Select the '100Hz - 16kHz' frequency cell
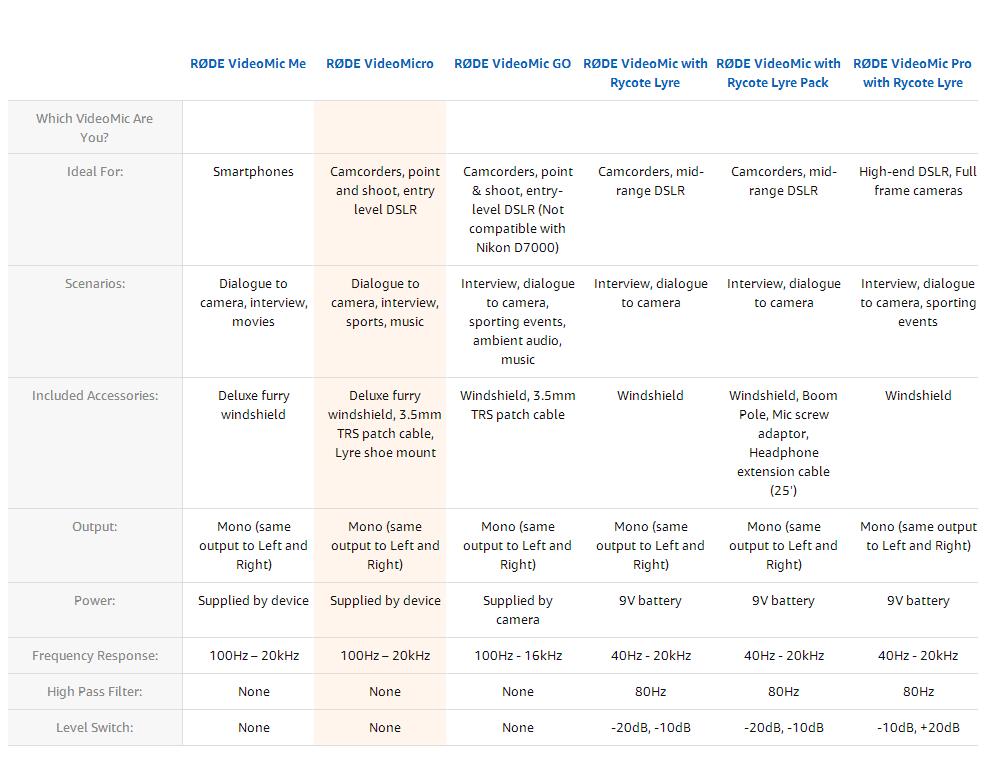The height and width of the screenshot is (776, 999). point(518,656)
